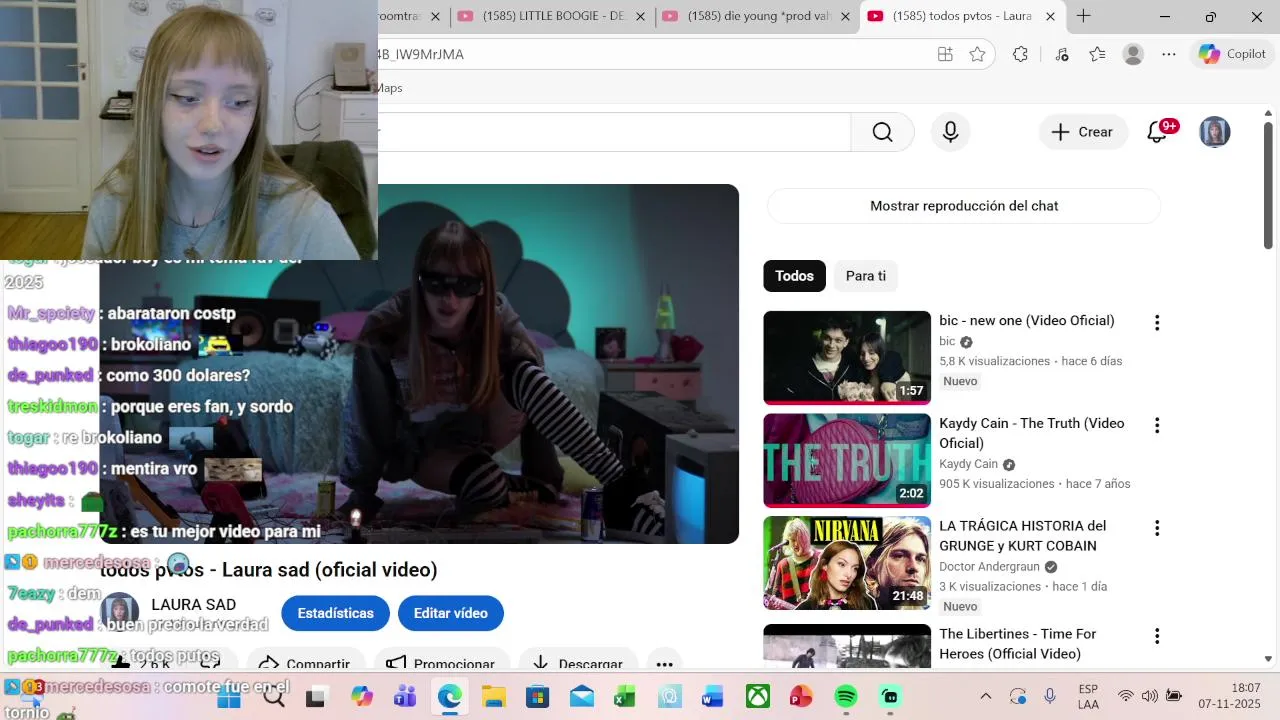Open Copilot app from taskbar
This screenshot has width=1280, height=720.
[361, 696]
